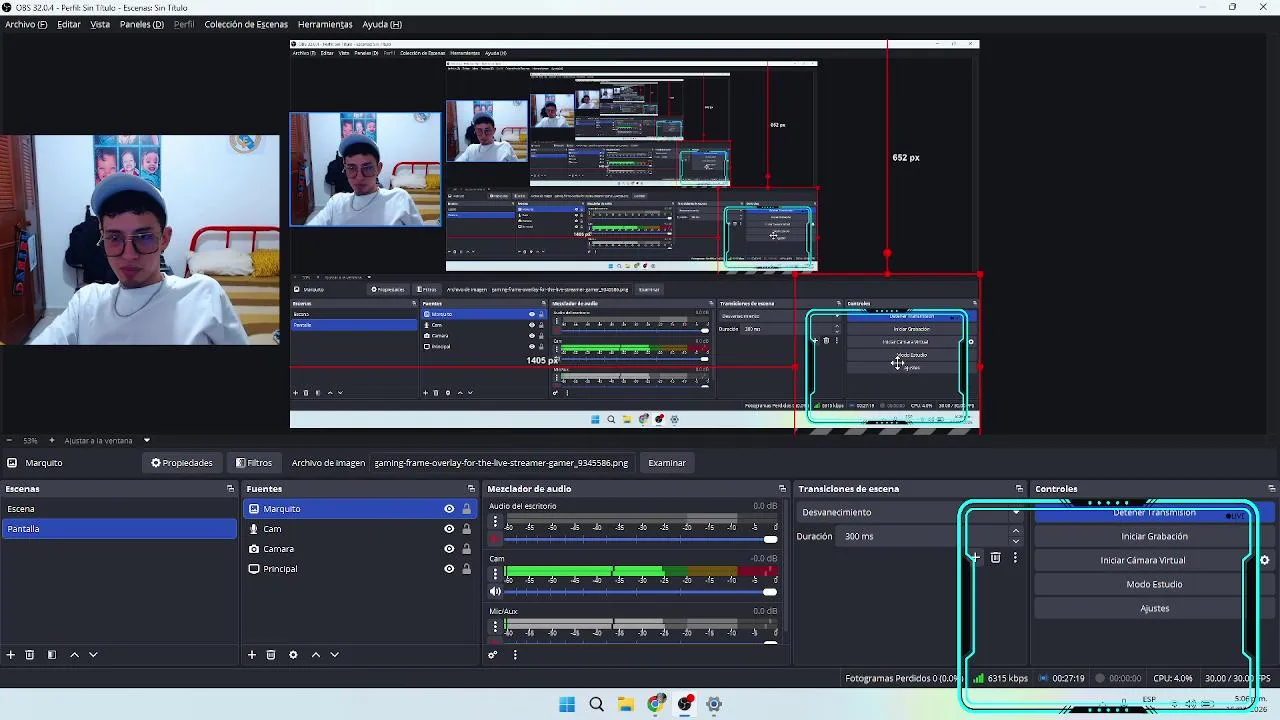Click the Propiedades button
The height and width of the screenshot is (720, 1280).
[182, 463]
